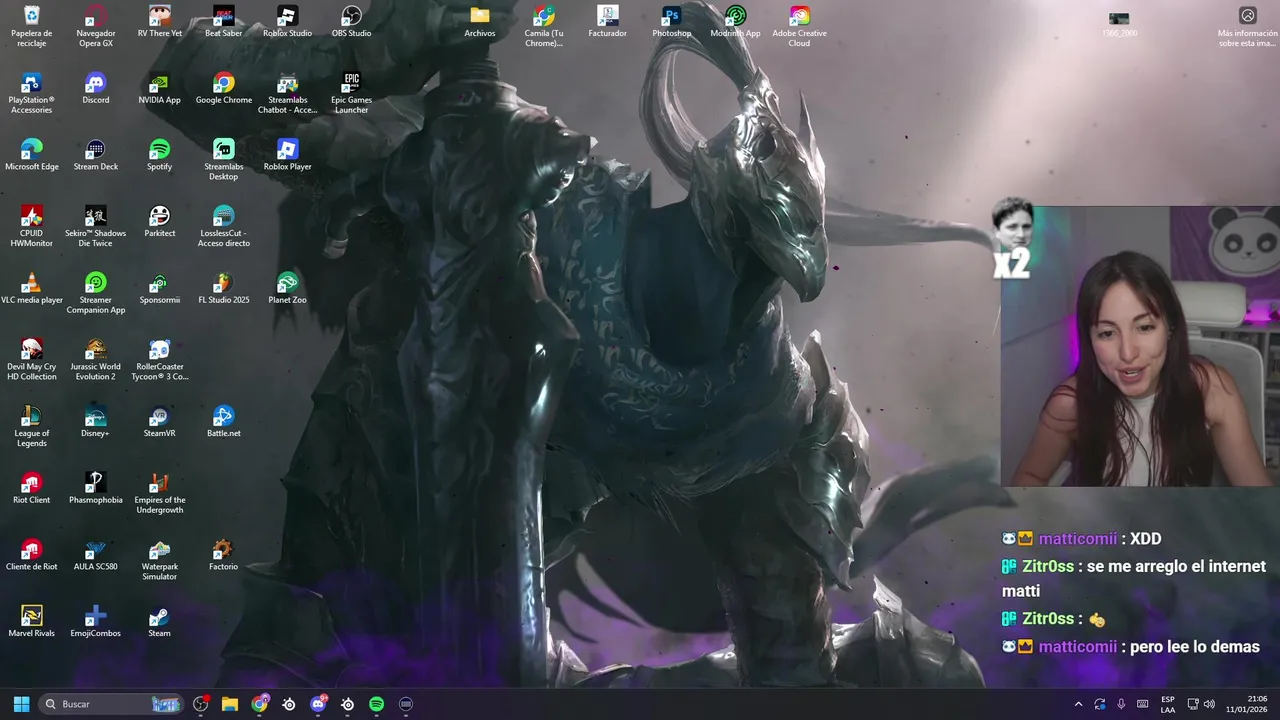Open File Explorer from the taskbar
Viewport: 1280px width, 720px height.
coord(230,704)
